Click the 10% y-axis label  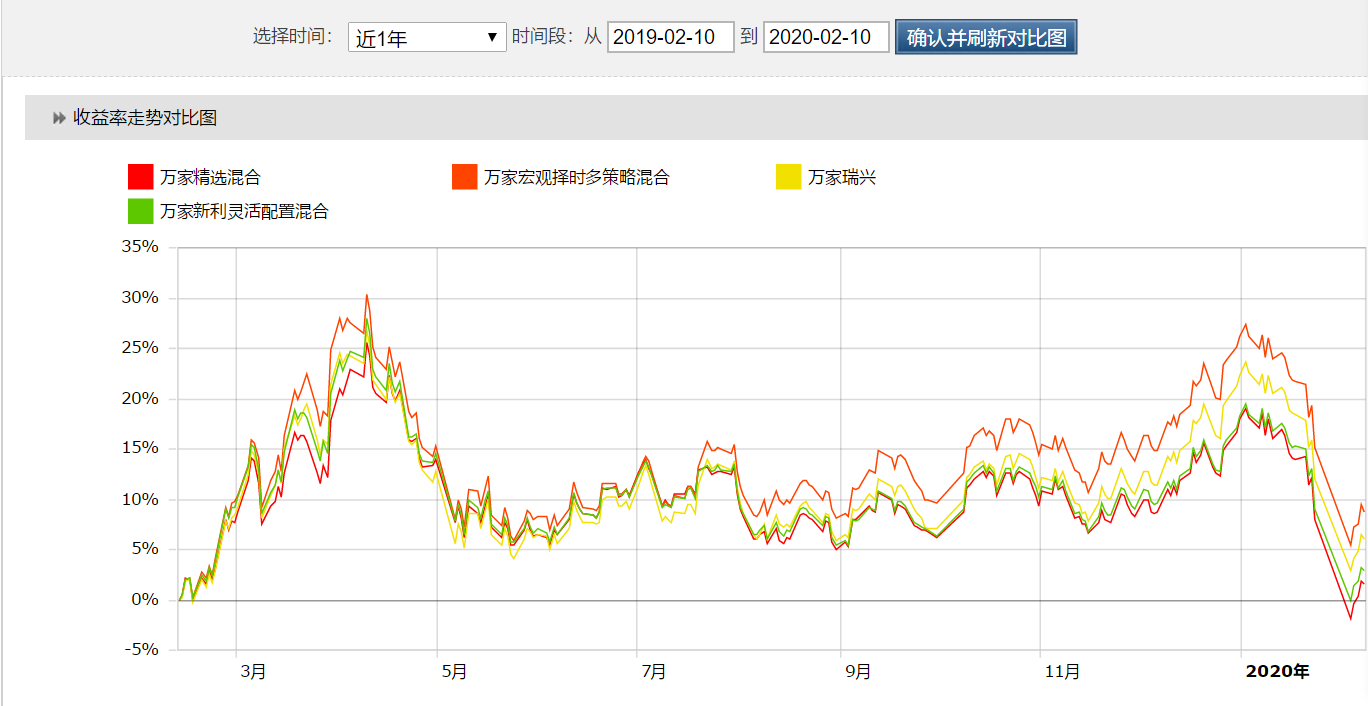(140, 499)
